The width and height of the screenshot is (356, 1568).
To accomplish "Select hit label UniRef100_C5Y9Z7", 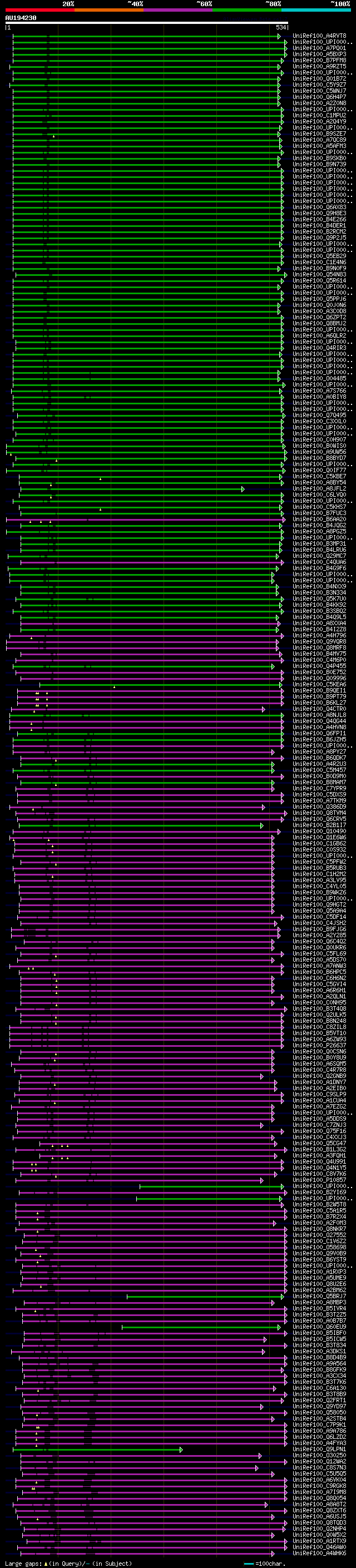I will [319, 85].
